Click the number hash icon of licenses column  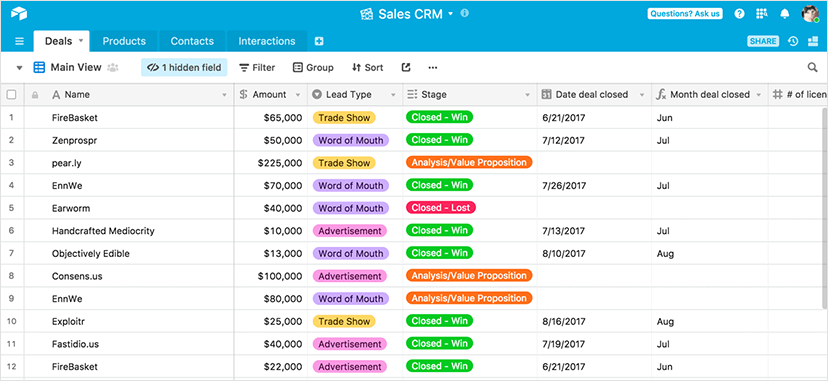(777, 94)
